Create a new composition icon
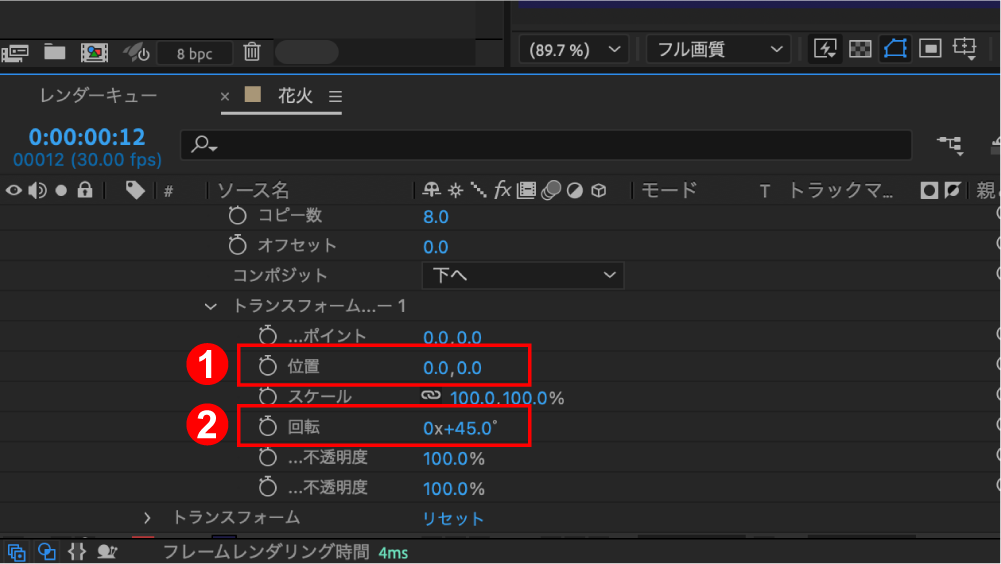This screenshot has width=1001, height=564. click(x=94, y=52)
